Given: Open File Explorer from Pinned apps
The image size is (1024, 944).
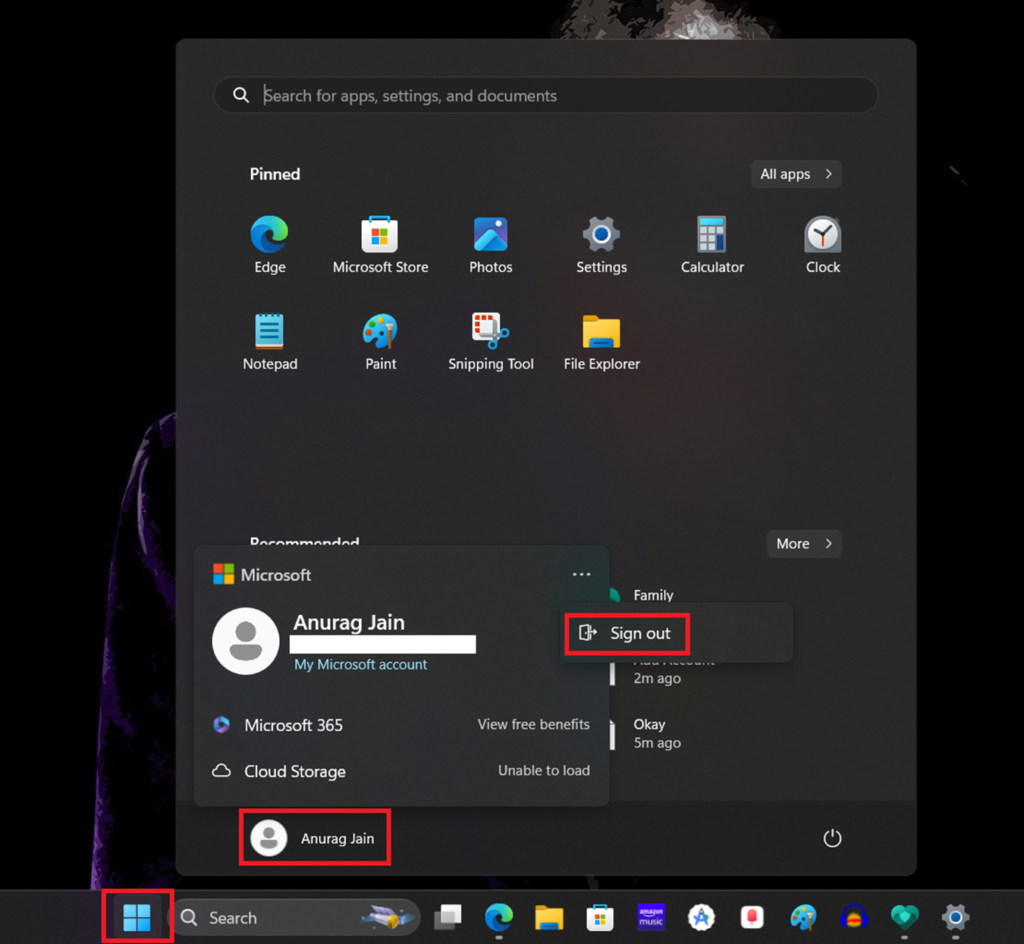Looking at the screenshot, I should pos(601,341).
